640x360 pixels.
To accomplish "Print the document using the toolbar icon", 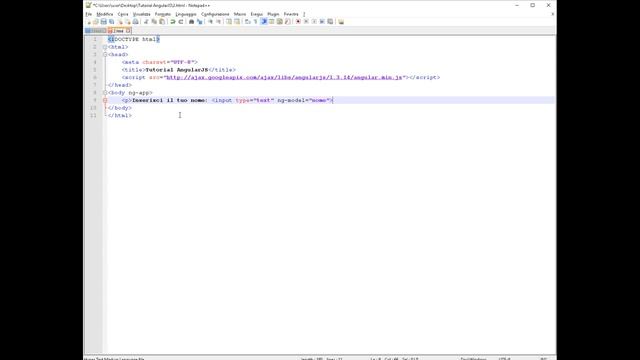I will [136, 22].
